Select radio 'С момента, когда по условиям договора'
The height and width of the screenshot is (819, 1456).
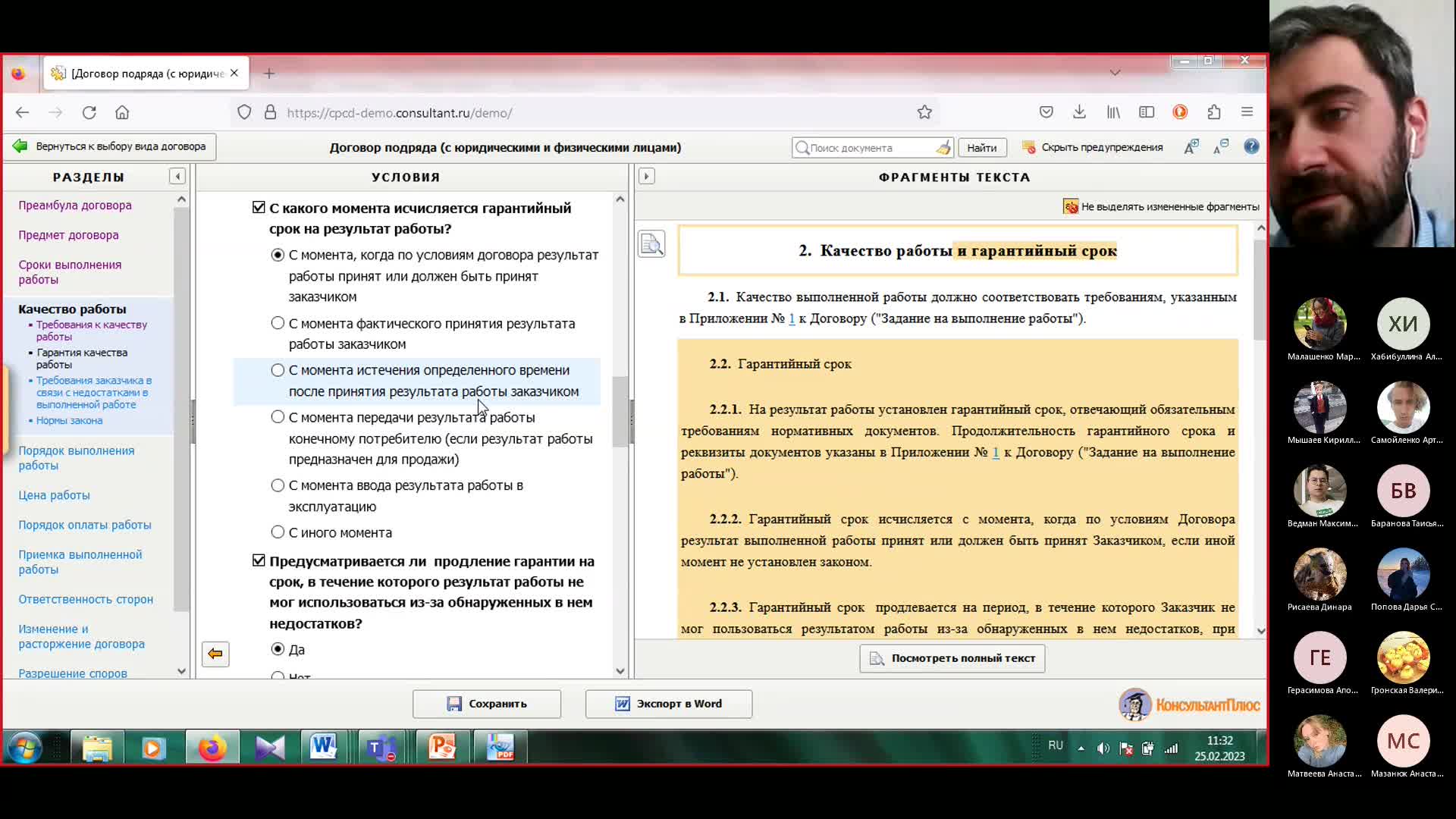click(x=278, y=256)
